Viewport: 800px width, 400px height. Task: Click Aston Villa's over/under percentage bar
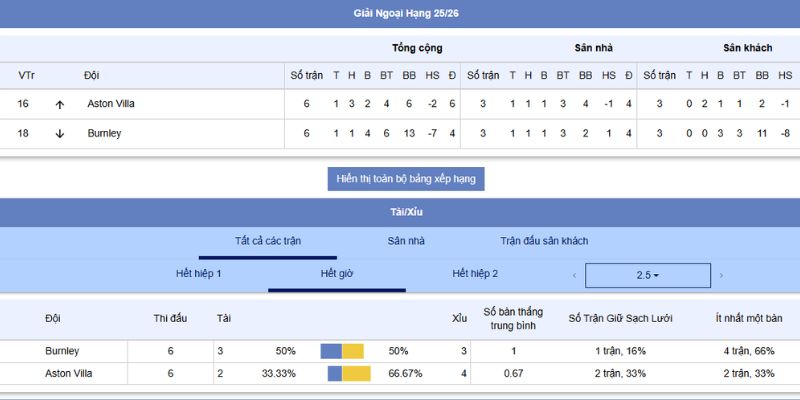(349, 373)
